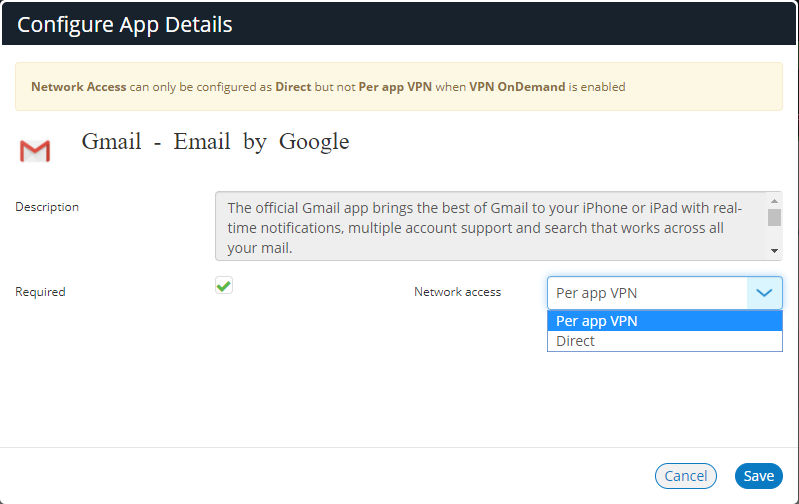Screen dimensions: 799x504
Task: Click bold VPN OnDemand text in the banner
Action: coord(517,87)
